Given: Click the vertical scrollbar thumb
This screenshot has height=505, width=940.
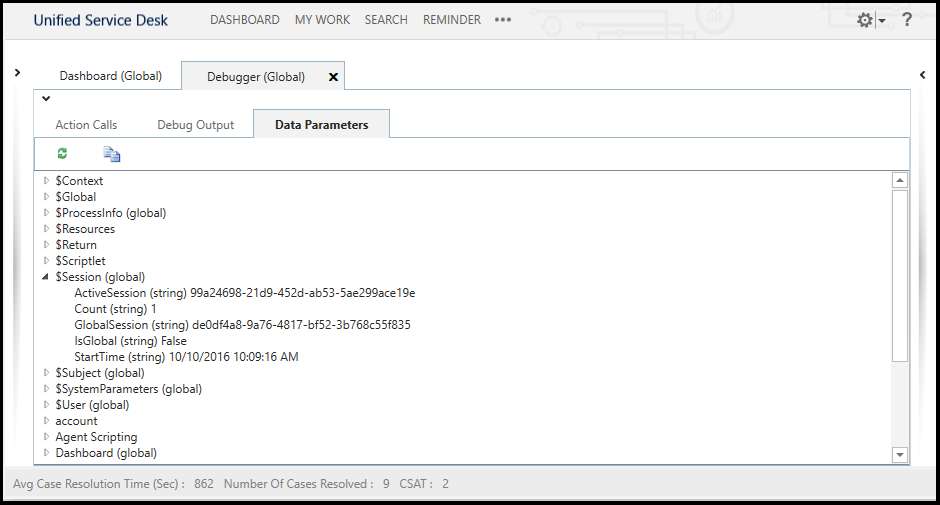Looking at the screenshot, I should coord(899,276).
